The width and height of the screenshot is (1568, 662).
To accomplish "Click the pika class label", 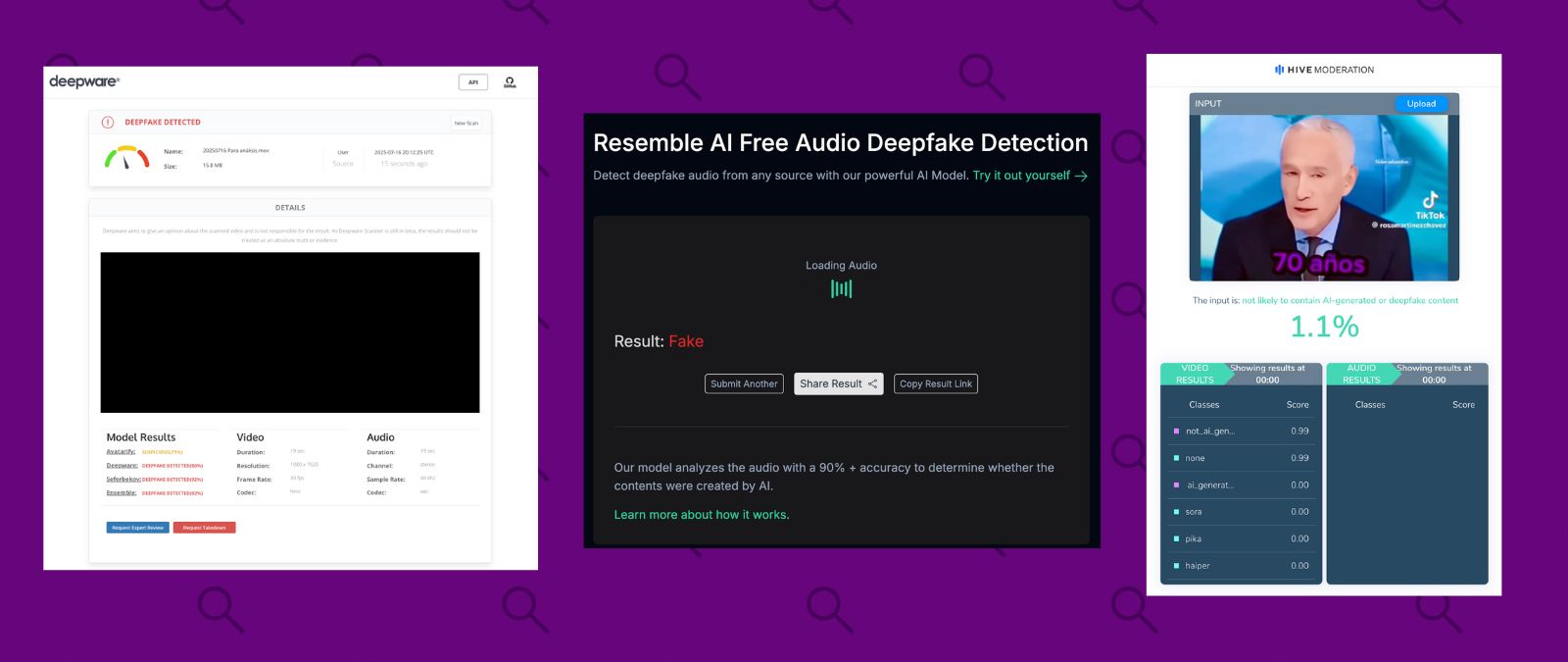I will 1194,539.
